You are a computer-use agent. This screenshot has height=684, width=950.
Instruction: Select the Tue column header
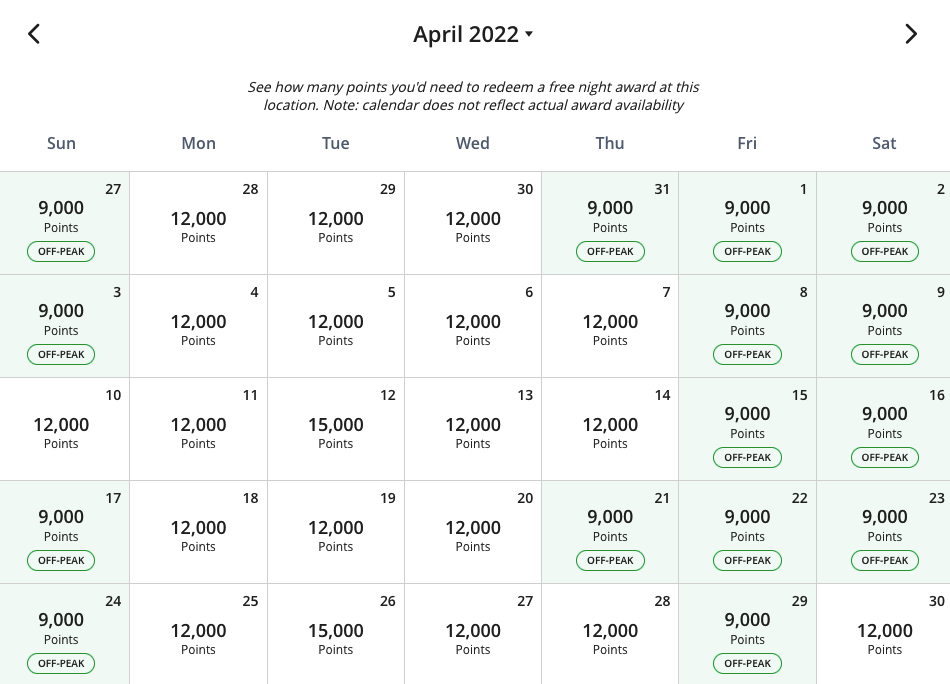point(336,143)
